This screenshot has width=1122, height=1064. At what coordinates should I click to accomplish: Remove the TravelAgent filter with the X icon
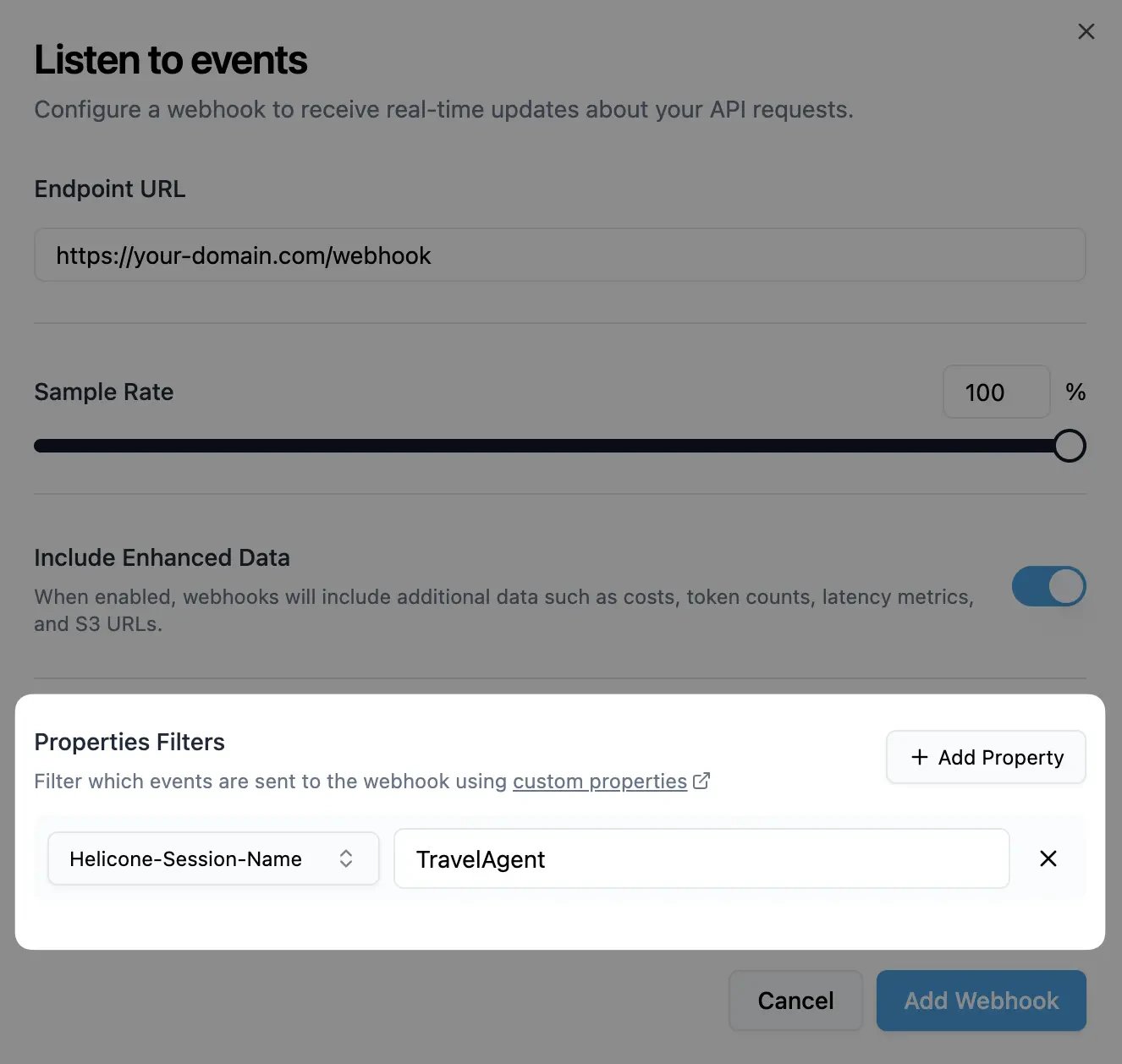click(x=1048, y=858)
